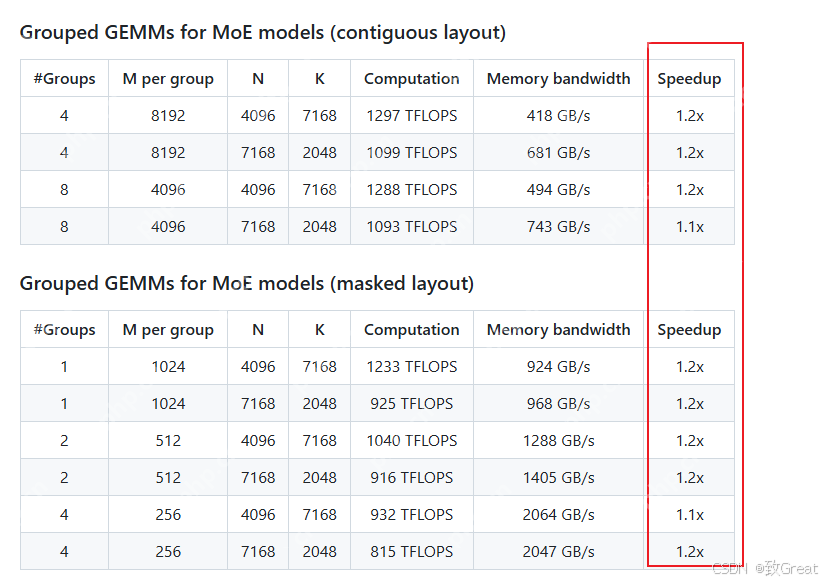Screen dimensions: 831x584
Task: Select the 1297 TFLOPS computation cell
Action: (411, 116)
